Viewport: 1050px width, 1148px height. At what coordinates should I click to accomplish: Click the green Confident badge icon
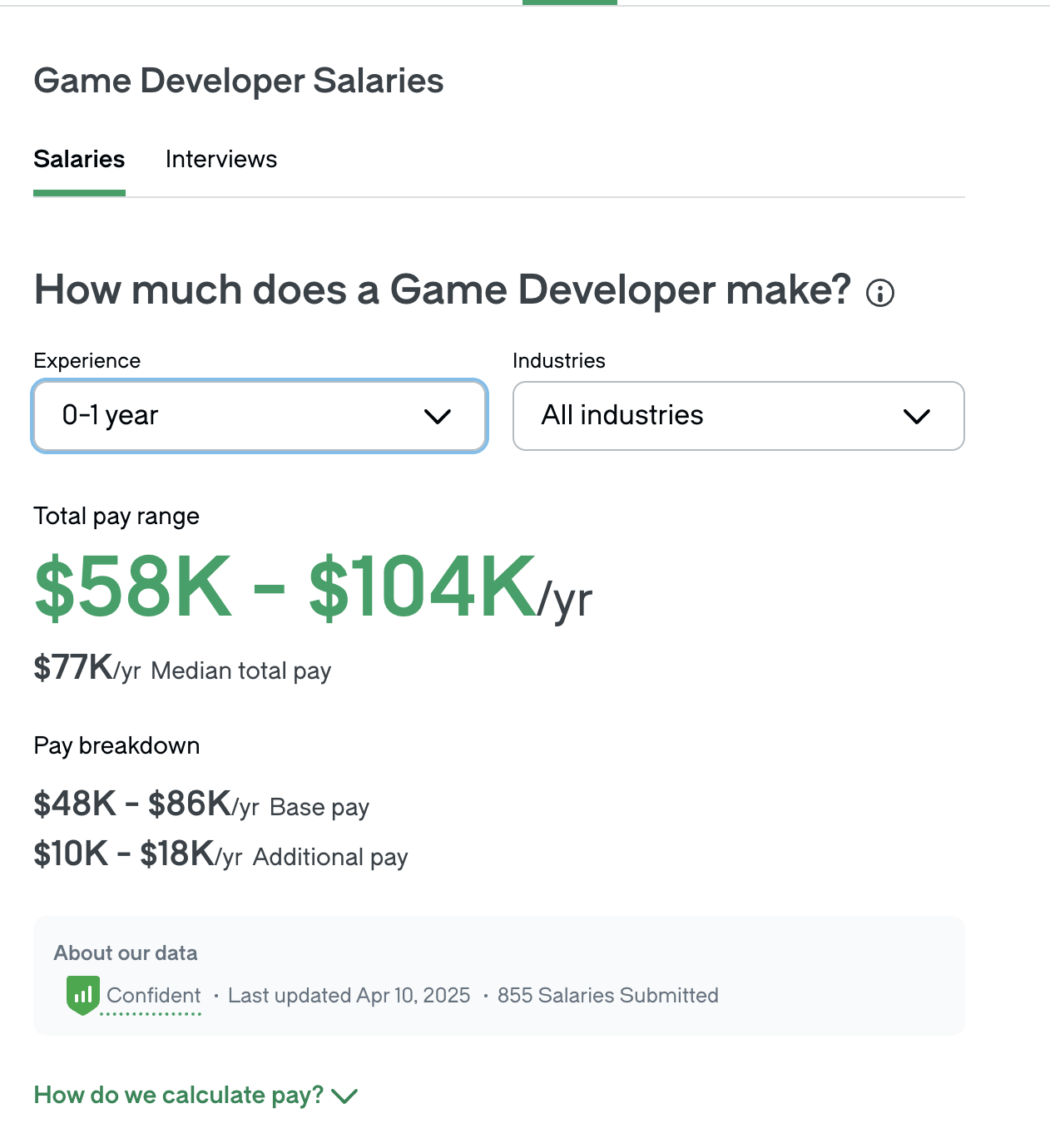(82, 995)
